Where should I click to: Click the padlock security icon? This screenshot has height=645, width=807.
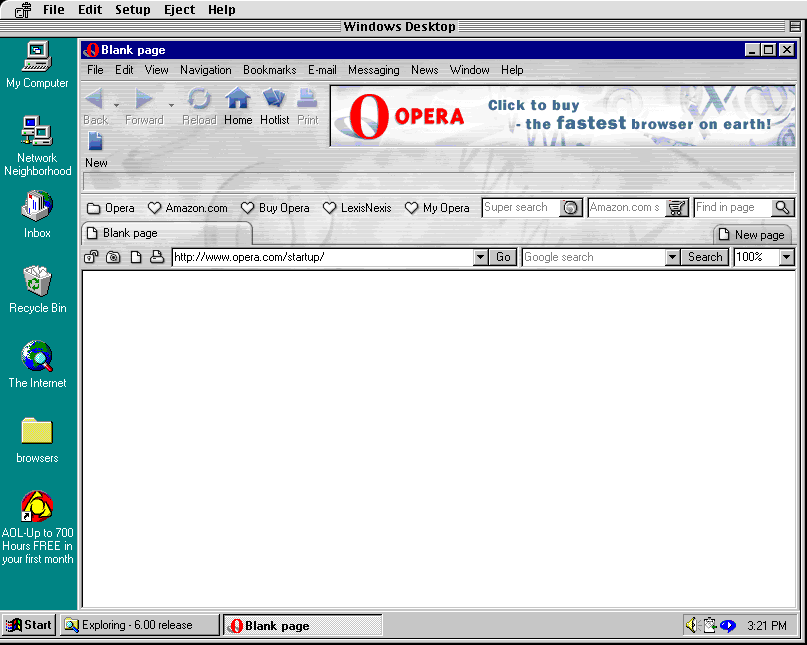point(91,257)
